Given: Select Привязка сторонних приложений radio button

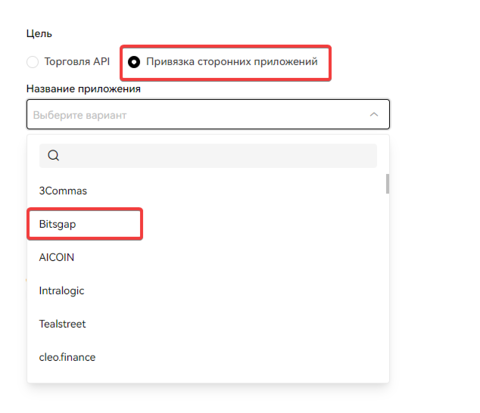Looking at the screenshot, I should [x=134, y=62].
